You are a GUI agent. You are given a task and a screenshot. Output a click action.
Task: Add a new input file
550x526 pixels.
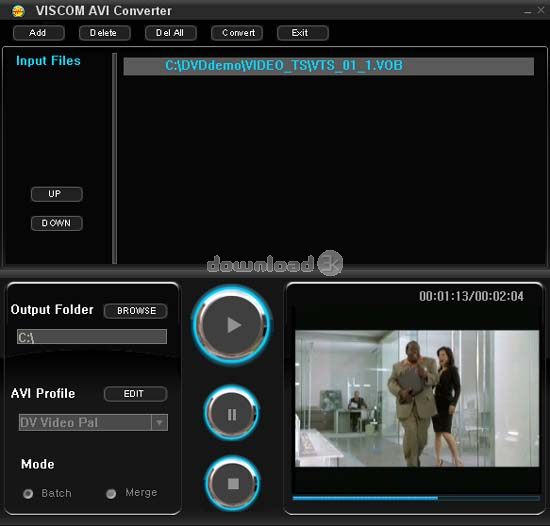click(39, 33)
